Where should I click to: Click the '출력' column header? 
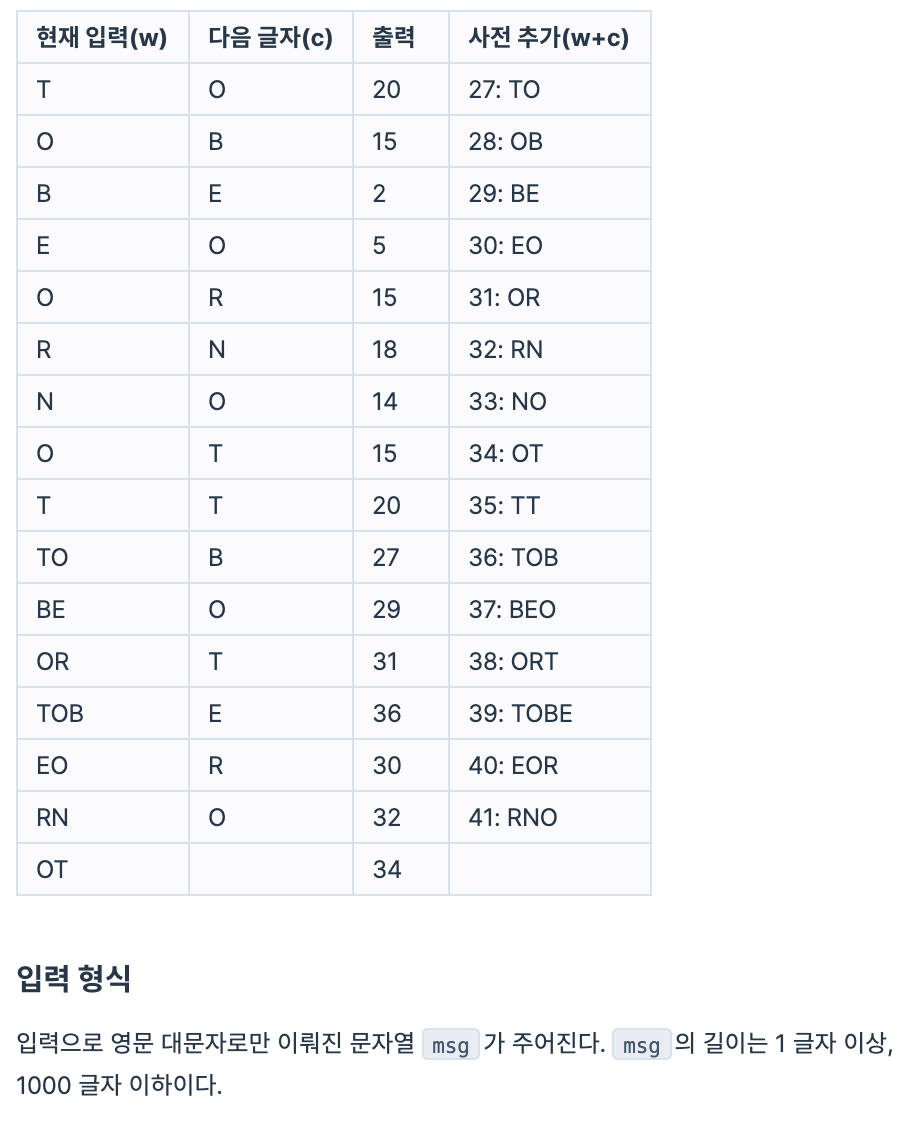(393, 38)
